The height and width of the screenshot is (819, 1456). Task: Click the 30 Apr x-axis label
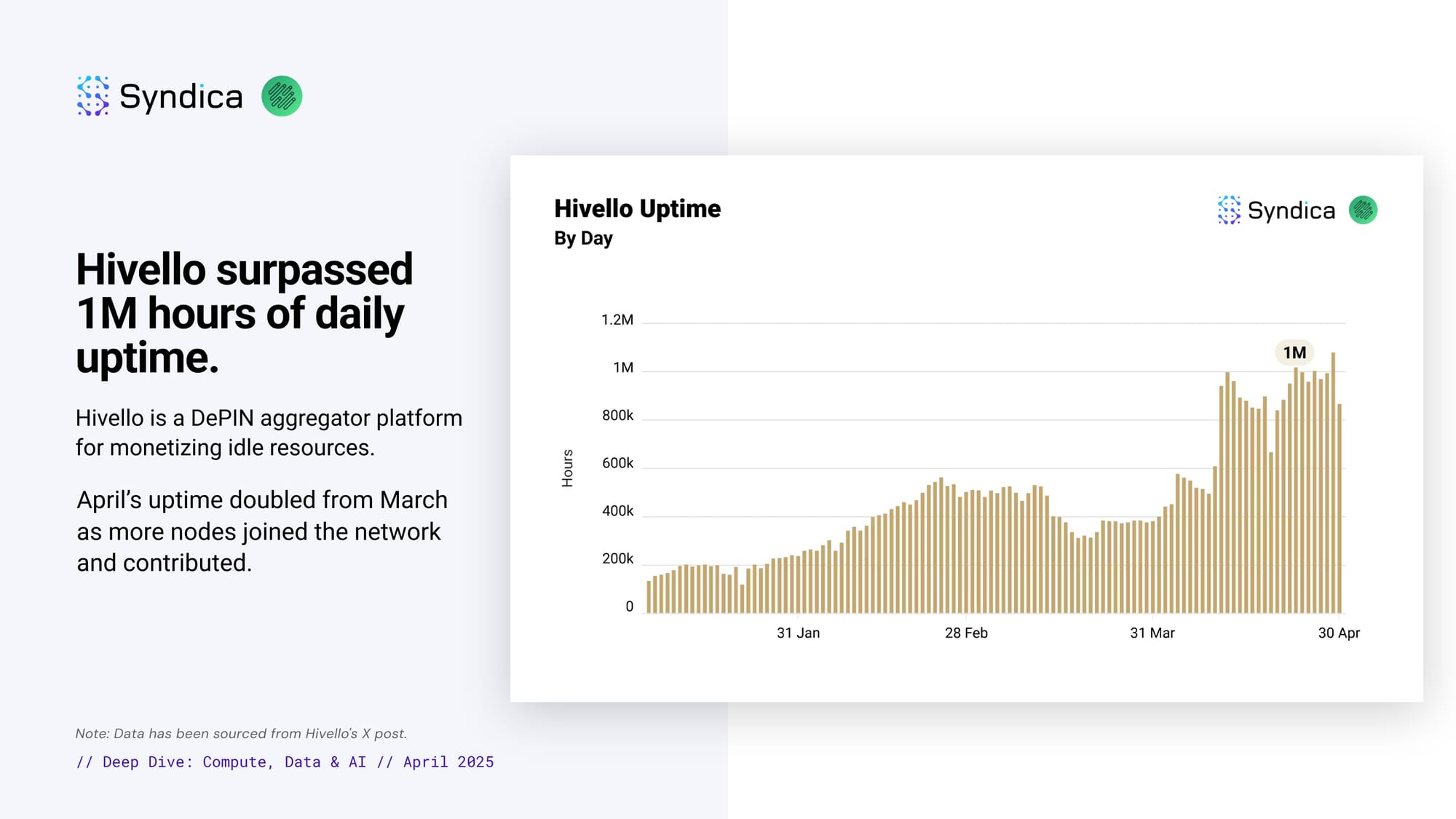coord(1338,633)
